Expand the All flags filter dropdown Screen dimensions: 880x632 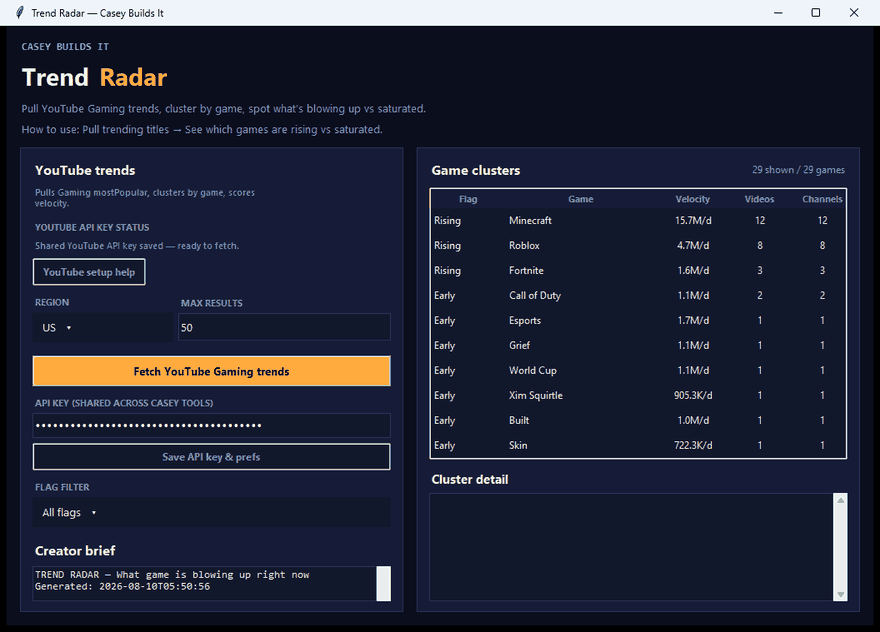pyautogui.click(x=212, y=512)
